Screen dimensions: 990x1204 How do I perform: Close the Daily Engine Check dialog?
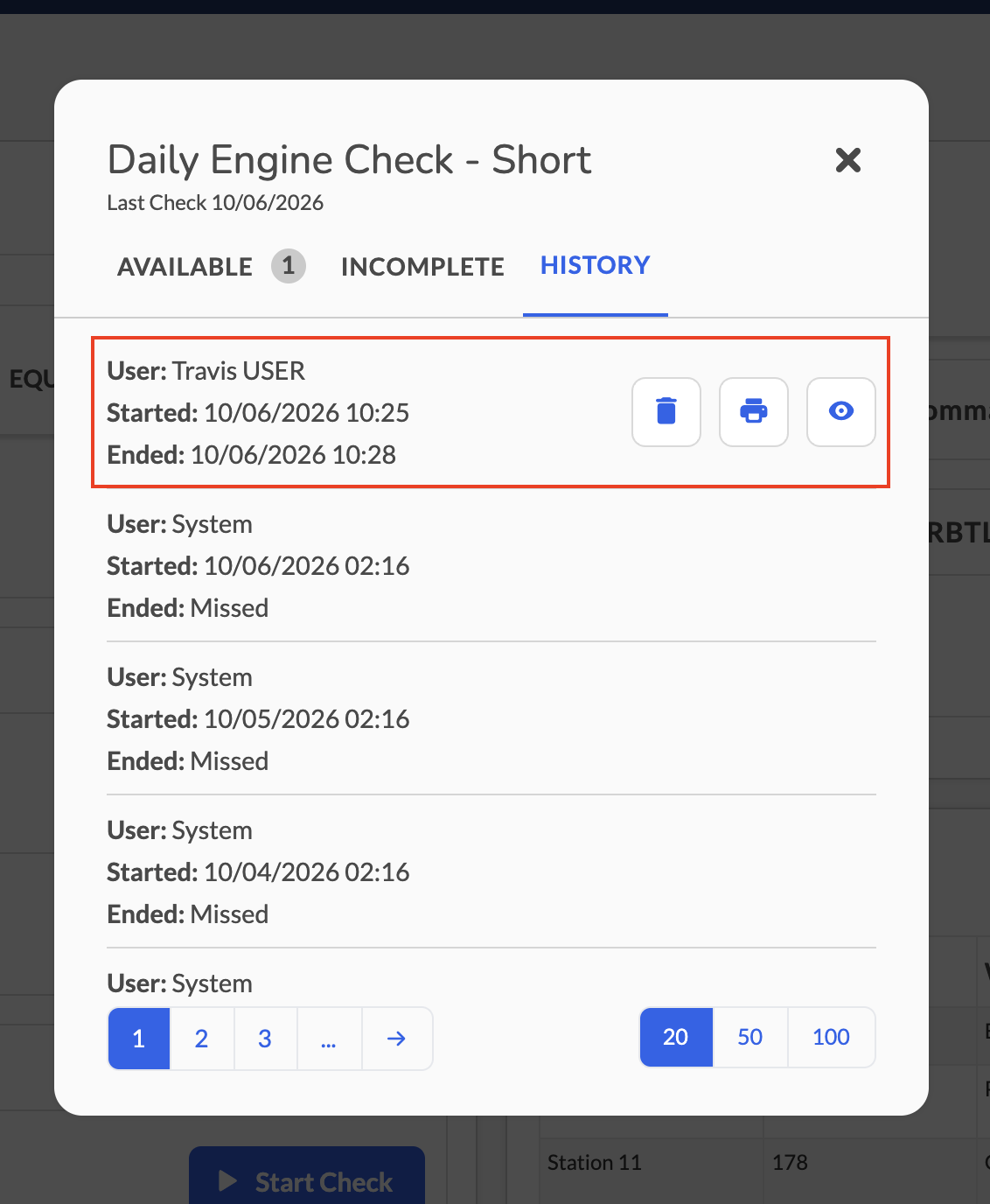tap(848, 160)
